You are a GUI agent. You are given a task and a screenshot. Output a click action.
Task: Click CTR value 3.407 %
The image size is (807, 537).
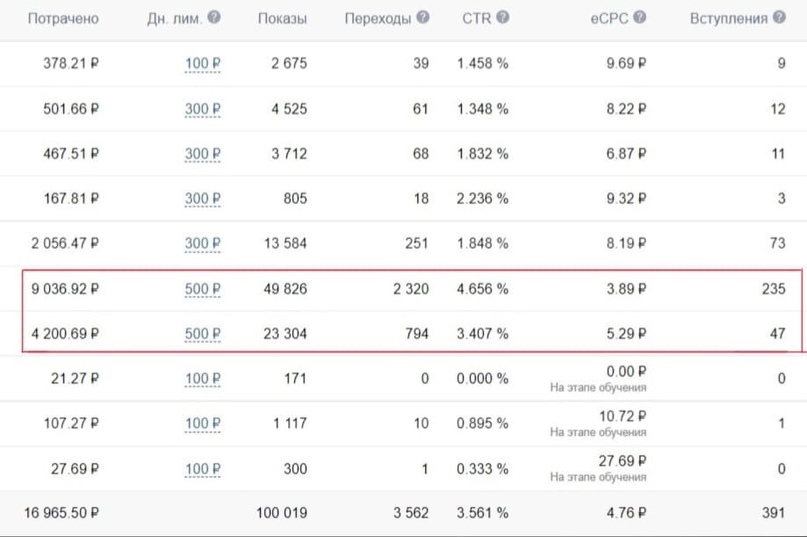pos(483,334)
